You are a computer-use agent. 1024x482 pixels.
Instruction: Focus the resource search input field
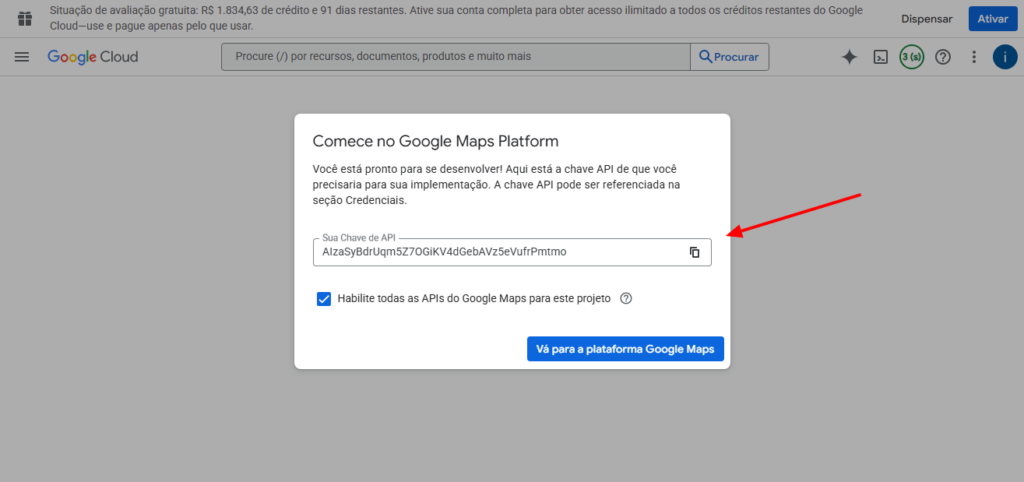pos(455,57)
